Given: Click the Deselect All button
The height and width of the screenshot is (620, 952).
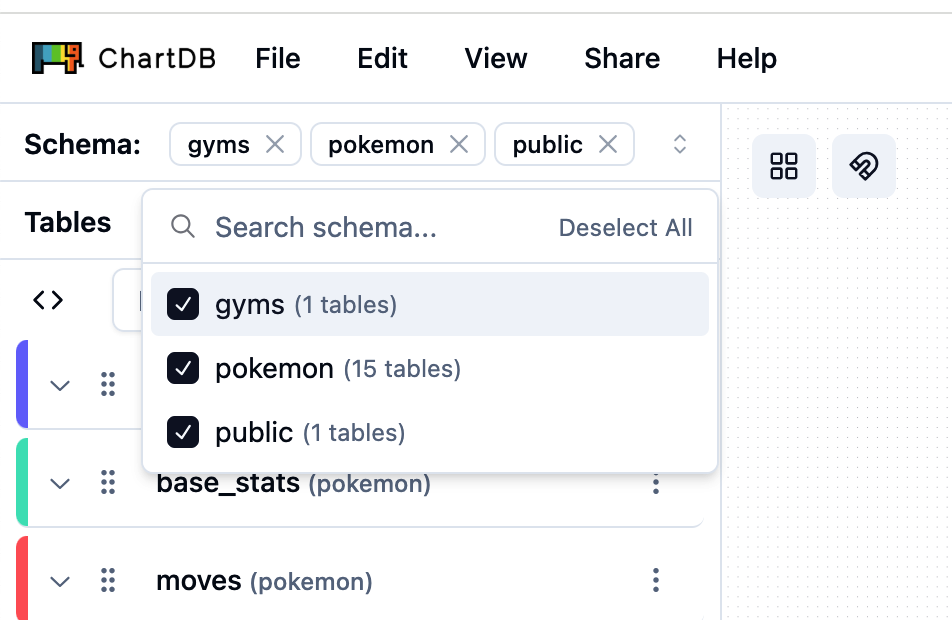Looking at the screenshot, I should (625, 228).
